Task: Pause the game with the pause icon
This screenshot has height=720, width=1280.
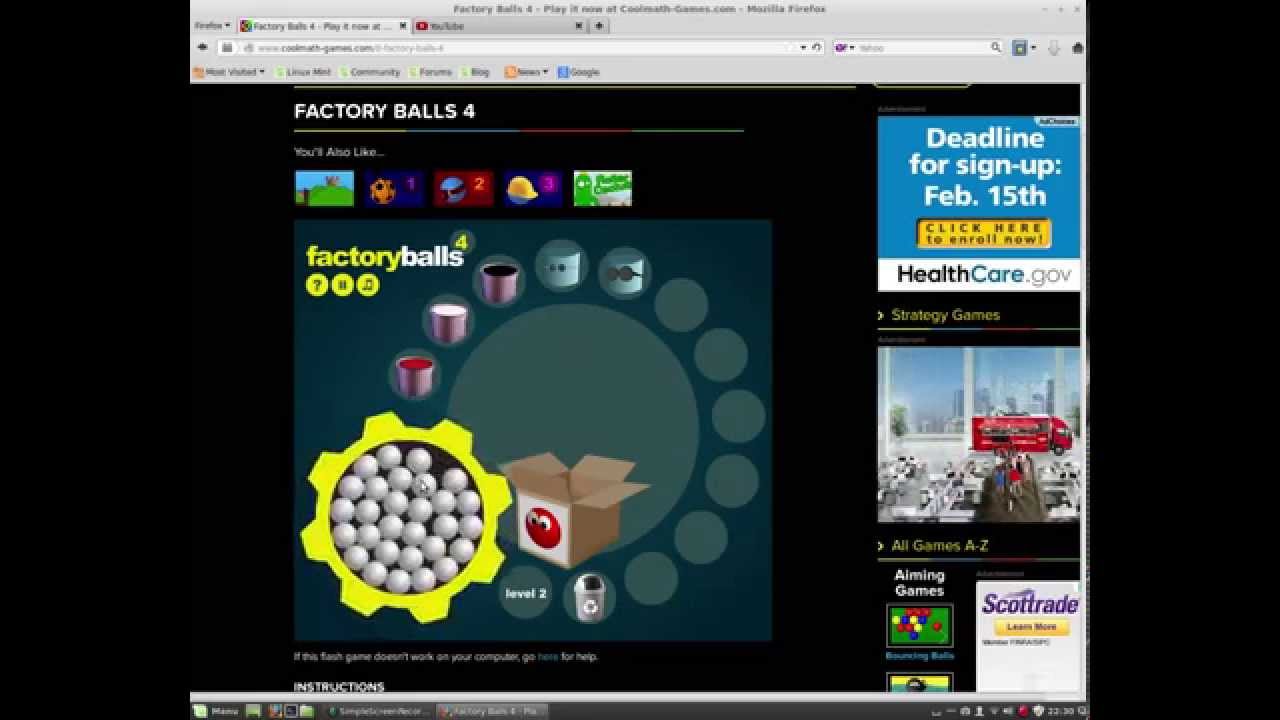Action: 342,285
